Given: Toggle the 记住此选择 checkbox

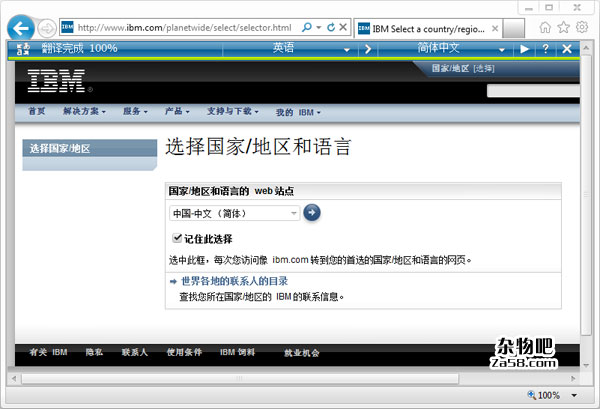Looking at the screenshot, I should 177,238.
